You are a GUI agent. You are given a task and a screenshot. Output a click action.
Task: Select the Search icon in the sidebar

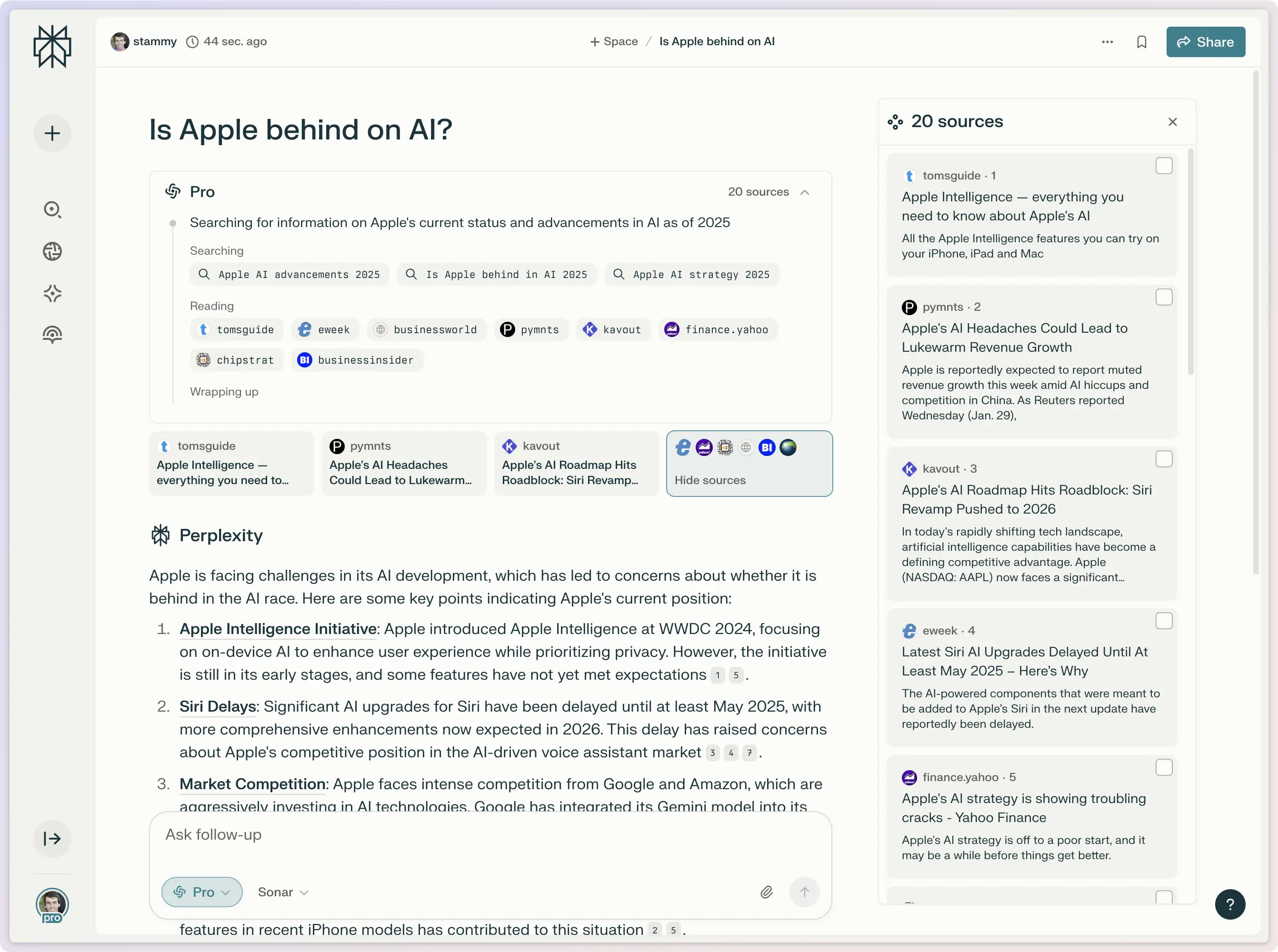52,210
